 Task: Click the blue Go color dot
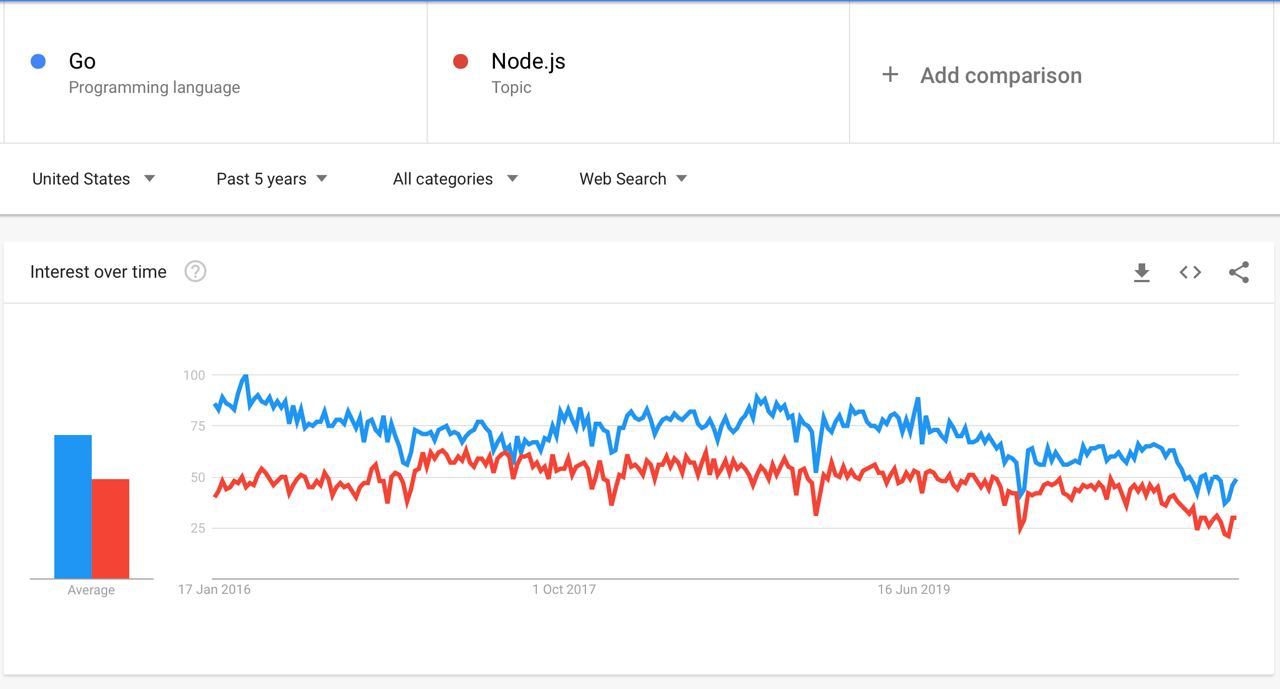pyautogui.click(x=39, y=62)
